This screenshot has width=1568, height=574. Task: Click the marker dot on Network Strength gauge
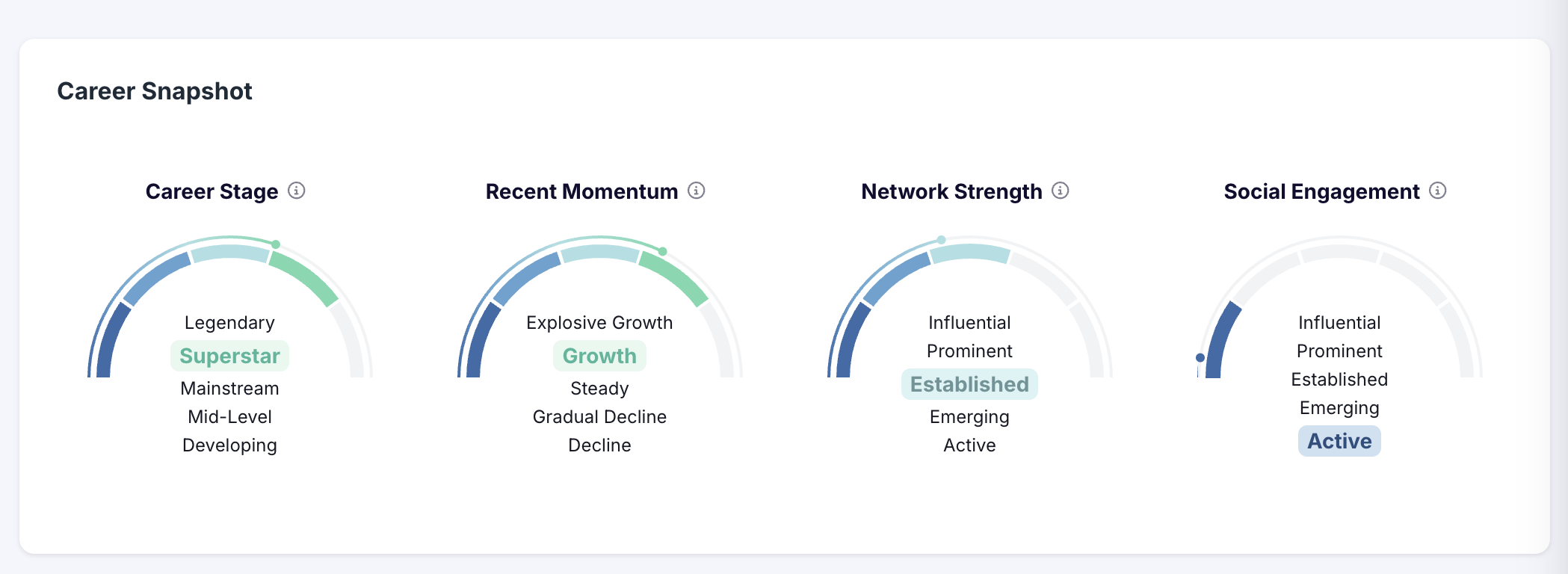tap(942, 240)
